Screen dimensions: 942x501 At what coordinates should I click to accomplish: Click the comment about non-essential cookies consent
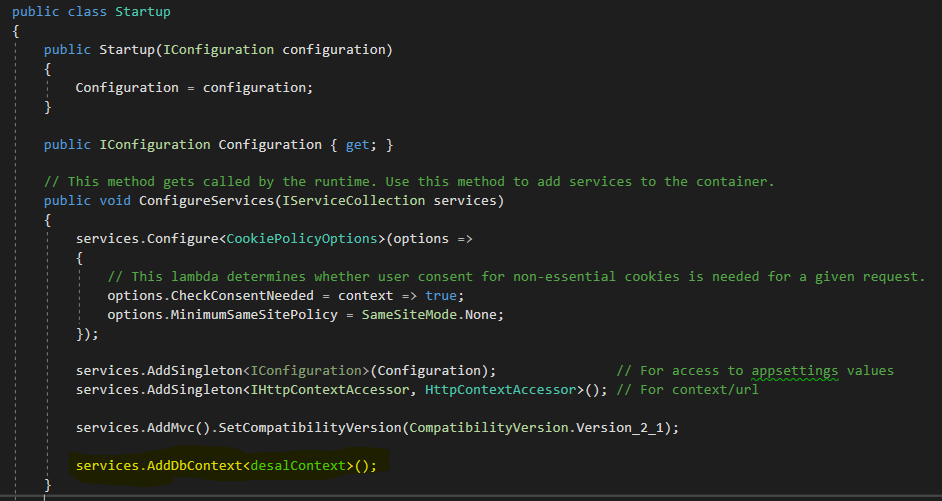[x=515, y=276]
